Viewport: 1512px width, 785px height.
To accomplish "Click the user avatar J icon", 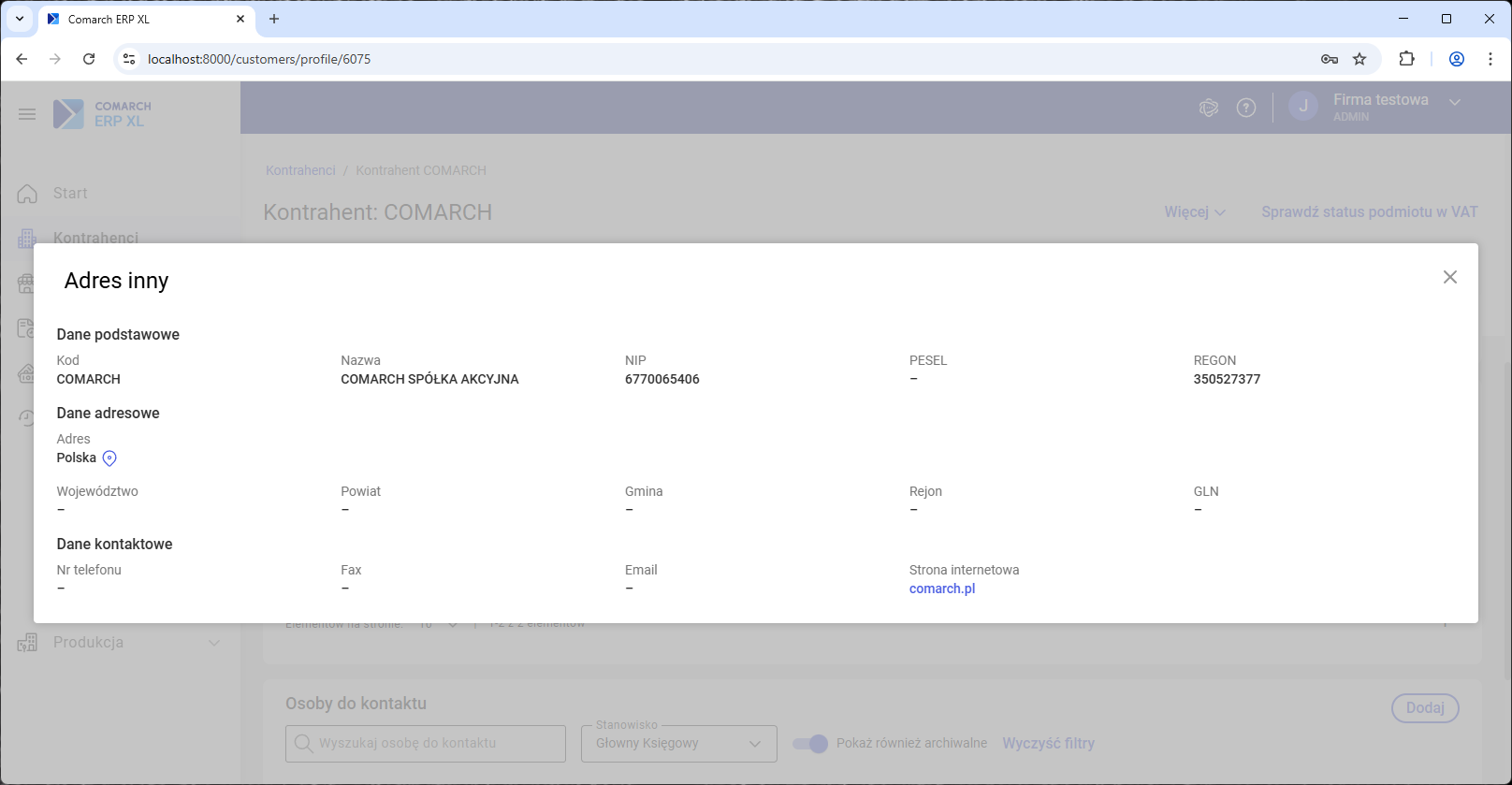I will [x=1303, y=107].
